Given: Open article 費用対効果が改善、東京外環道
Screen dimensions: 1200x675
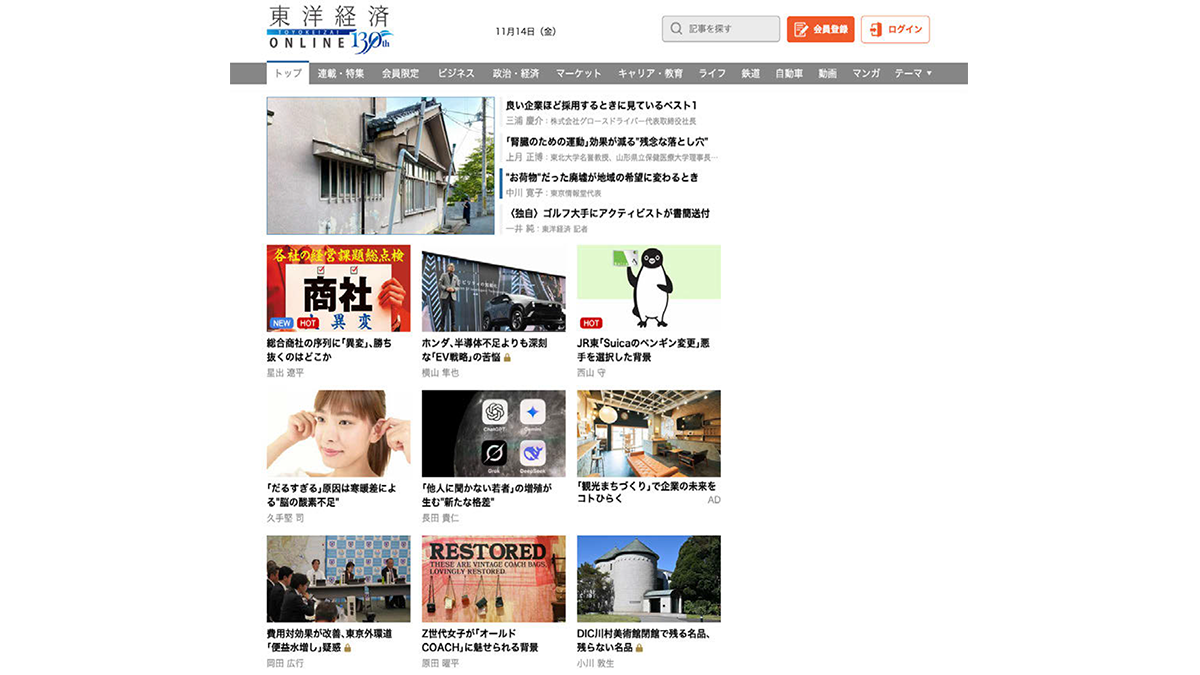Looking at the screenshot, I should point(329,640).
